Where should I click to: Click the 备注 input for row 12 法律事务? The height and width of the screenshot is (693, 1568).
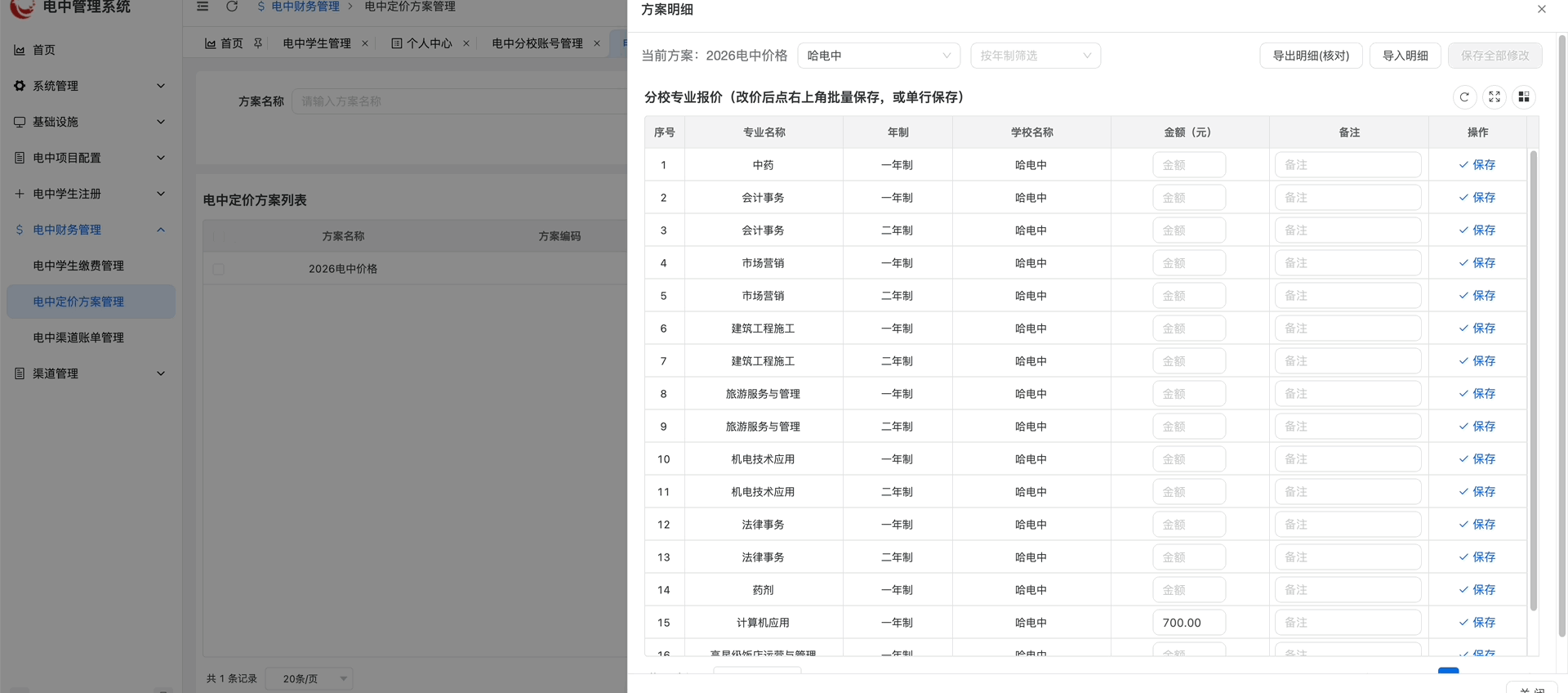1347,525
